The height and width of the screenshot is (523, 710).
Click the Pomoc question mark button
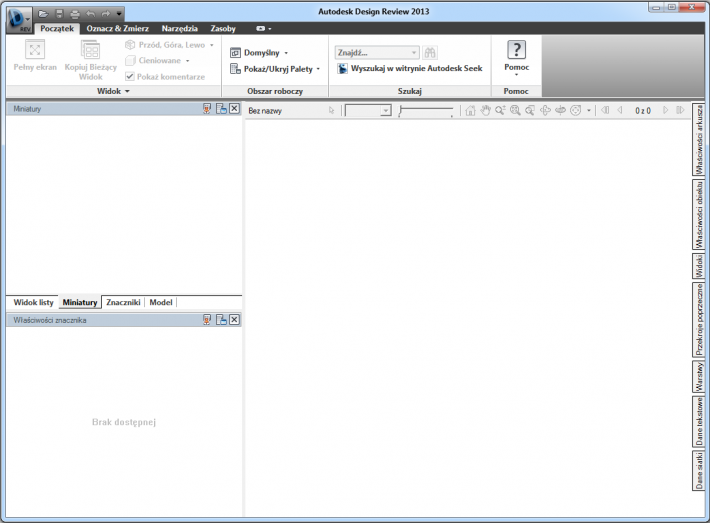pyautogui.click(x=516, y=49)
